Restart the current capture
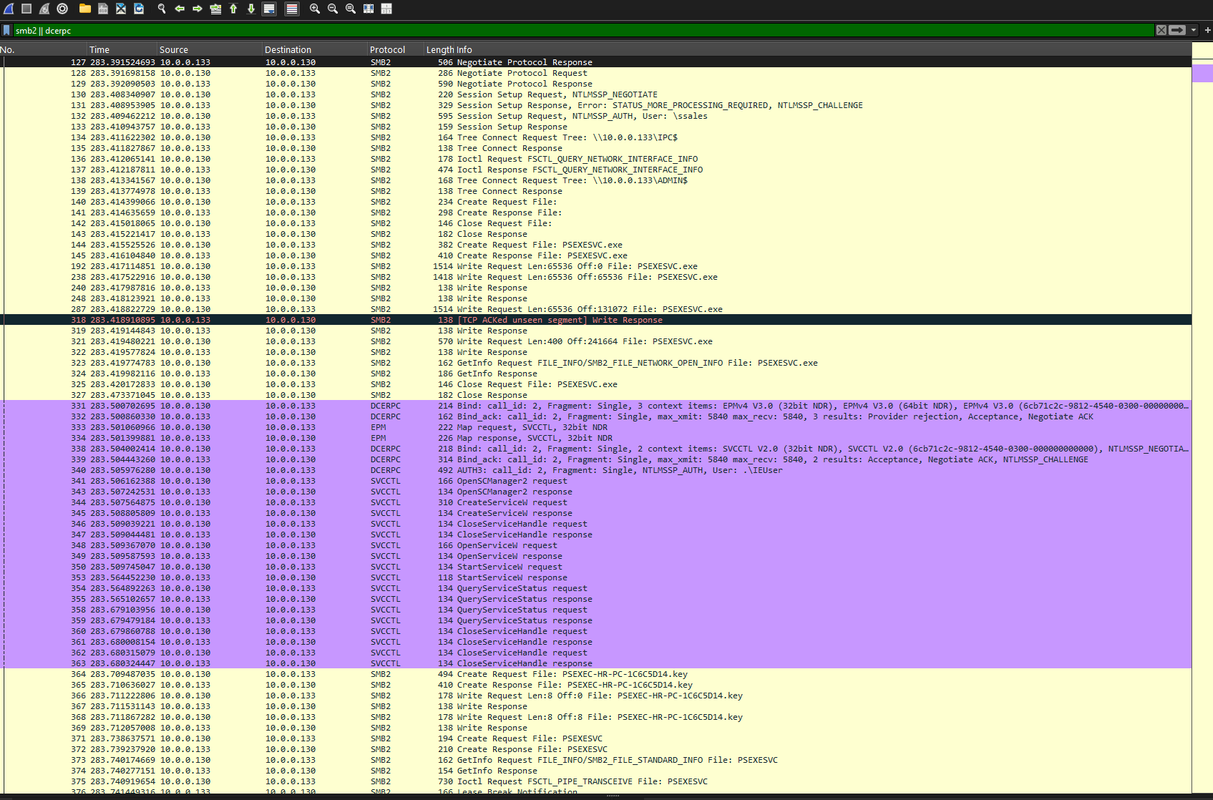The height and width of the screenshot is (800, 1213). tap(44, 8)
